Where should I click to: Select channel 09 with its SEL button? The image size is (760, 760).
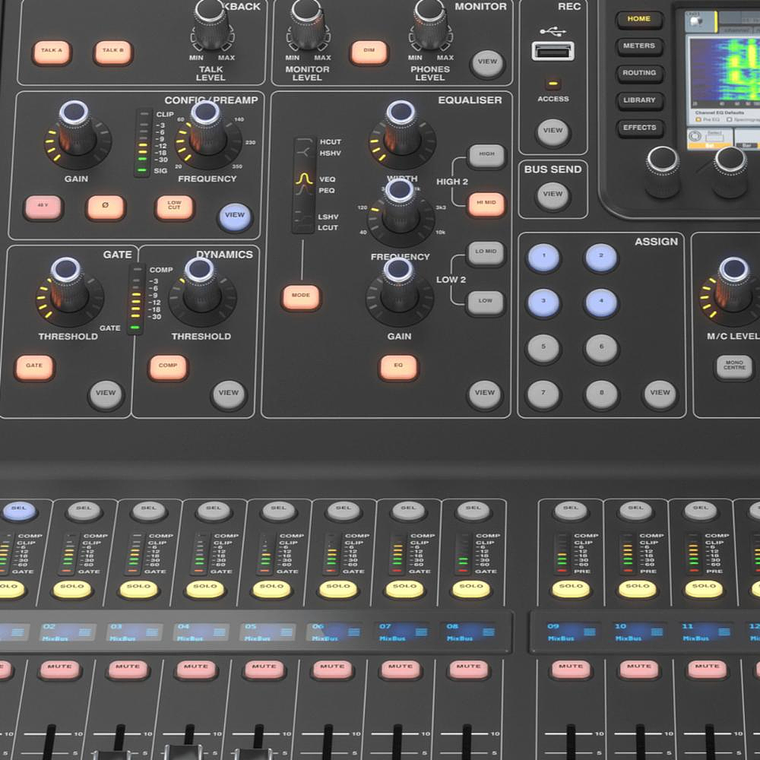(x=570, y=510)
